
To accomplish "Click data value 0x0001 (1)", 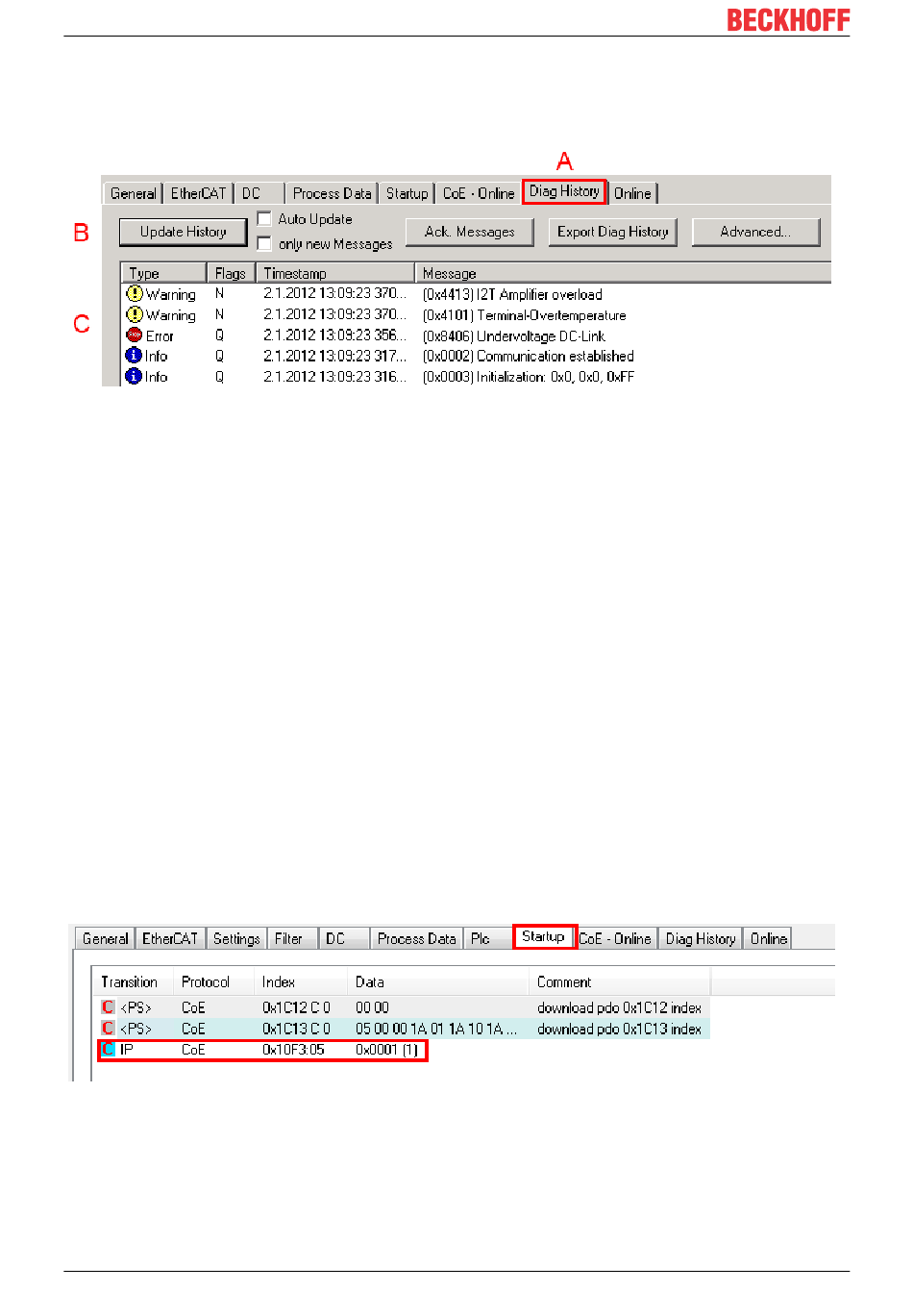I will pyautogui.click(x=386, y=1050).
